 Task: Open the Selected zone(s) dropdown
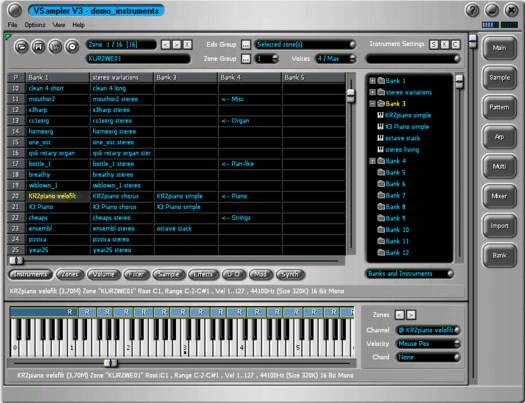(305, 45)
